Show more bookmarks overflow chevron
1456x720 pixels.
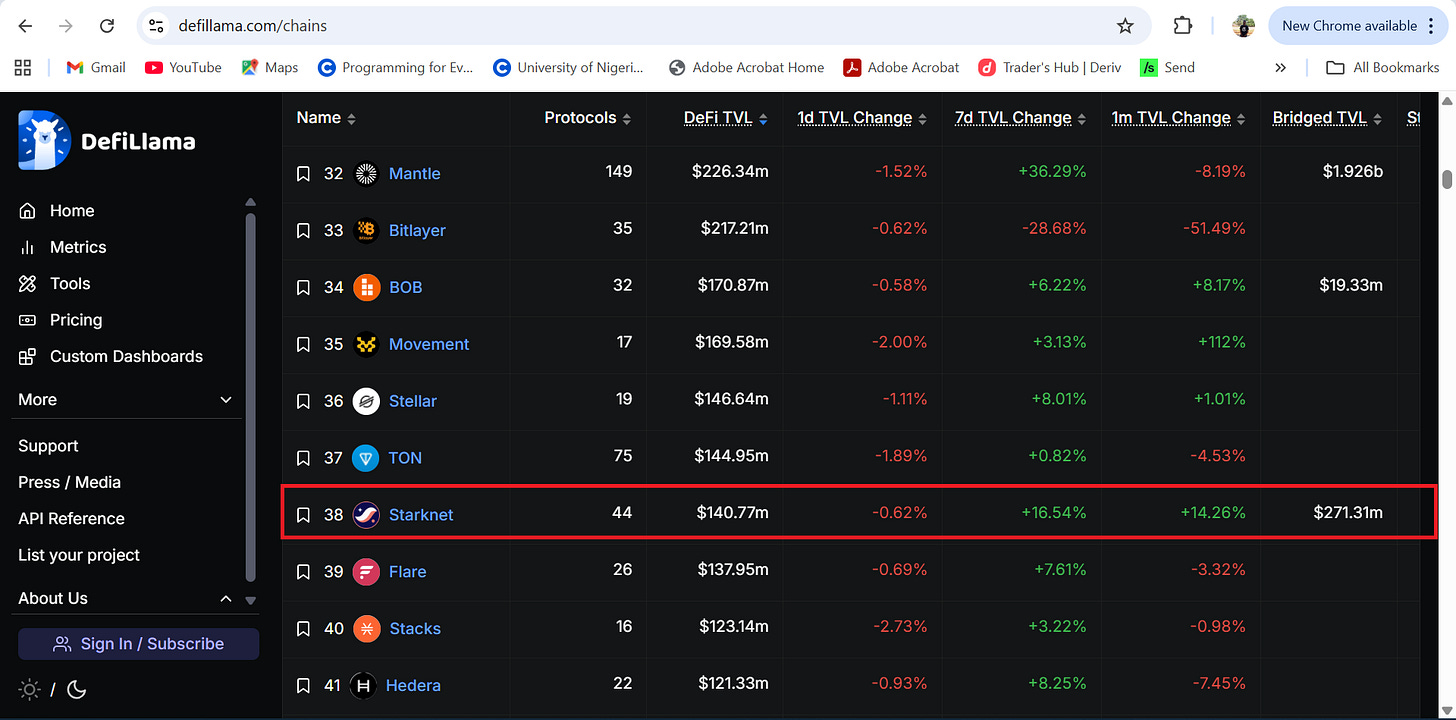(x=1280, y=68)
